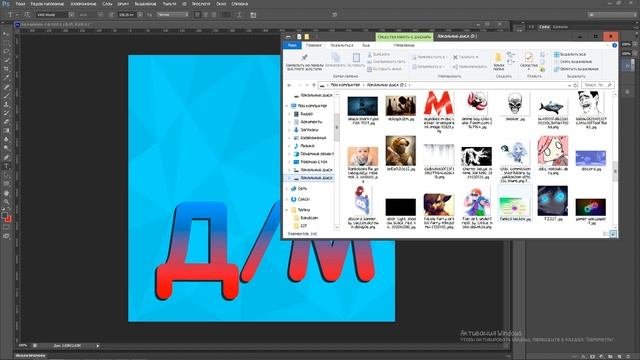This screenshot has height=360, width=640.
Task: Open the Удалить dropdown in Explorer ribbon
Action: click(x=466, y=57)
